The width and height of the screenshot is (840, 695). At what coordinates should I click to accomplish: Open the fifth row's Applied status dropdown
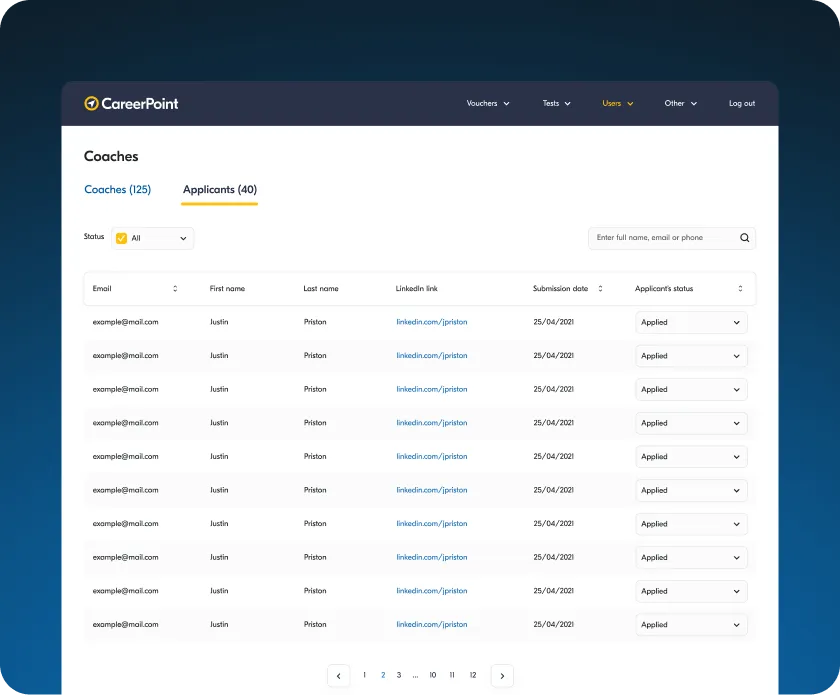pyautogui.click(x=691, y=457)
